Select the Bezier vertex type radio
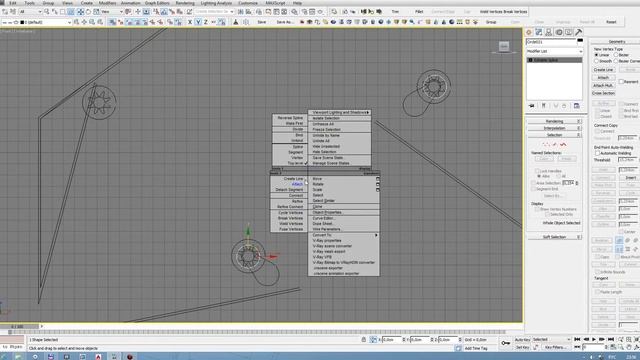 (616, 55)
